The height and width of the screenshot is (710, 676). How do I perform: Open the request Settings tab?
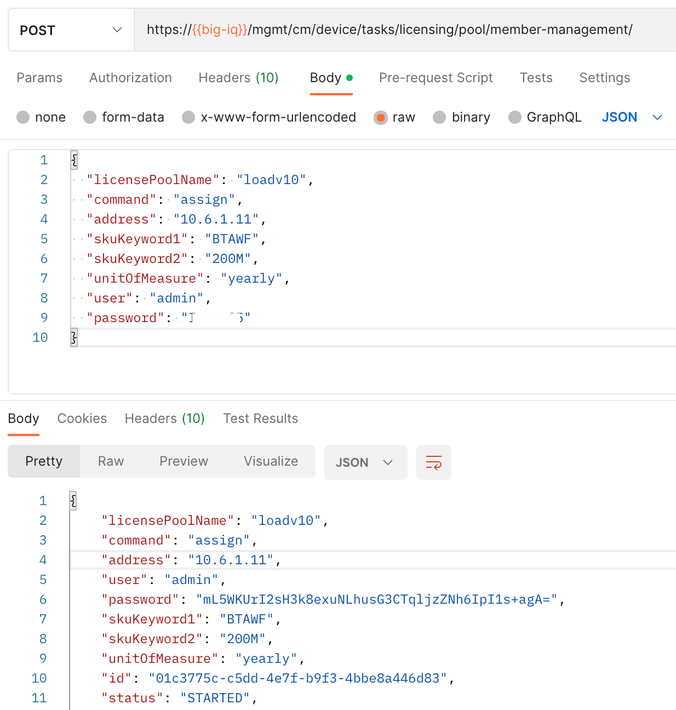click(x=605, y=78)
